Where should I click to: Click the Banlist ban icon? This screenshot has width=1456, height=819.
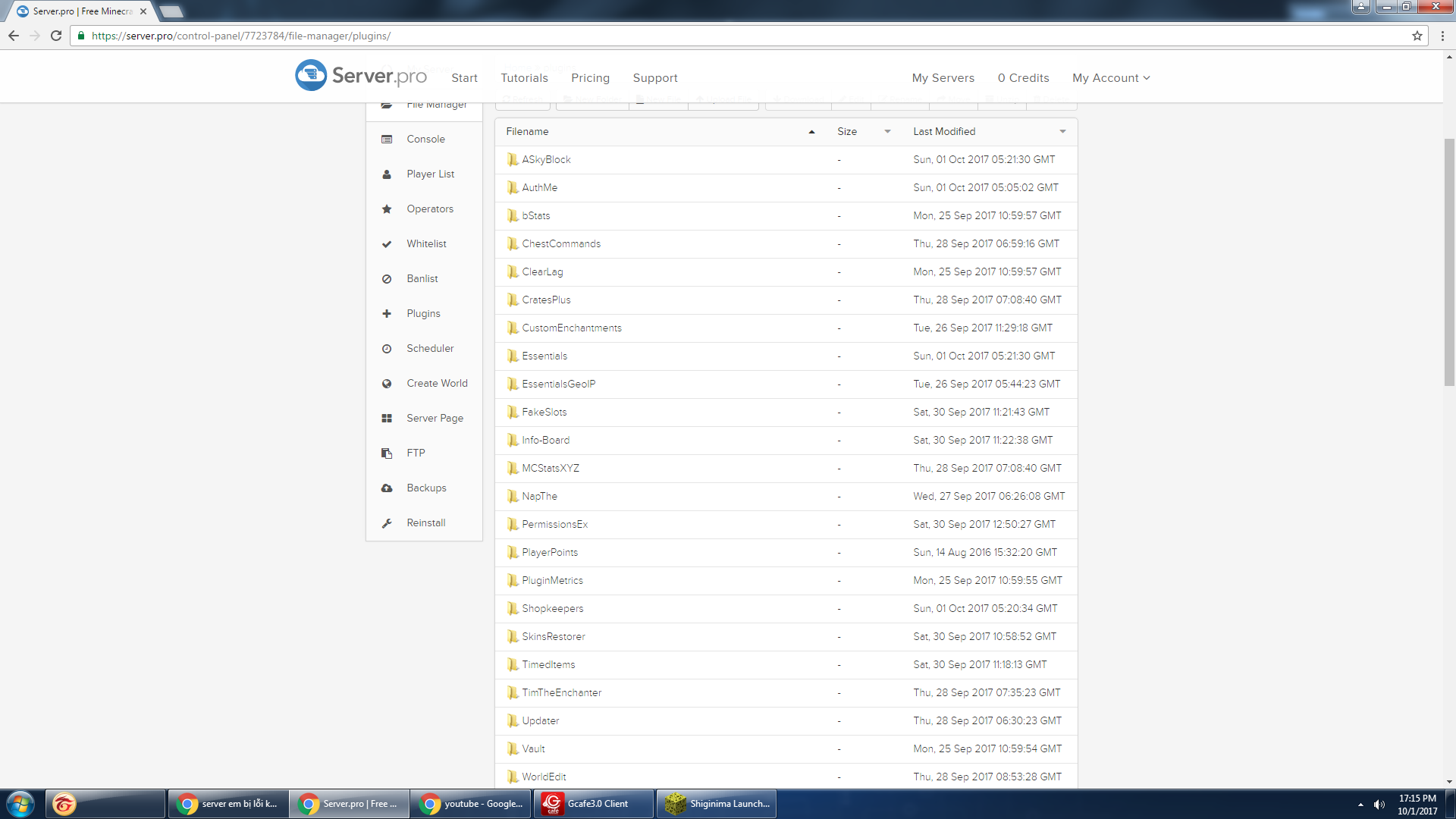387,279
